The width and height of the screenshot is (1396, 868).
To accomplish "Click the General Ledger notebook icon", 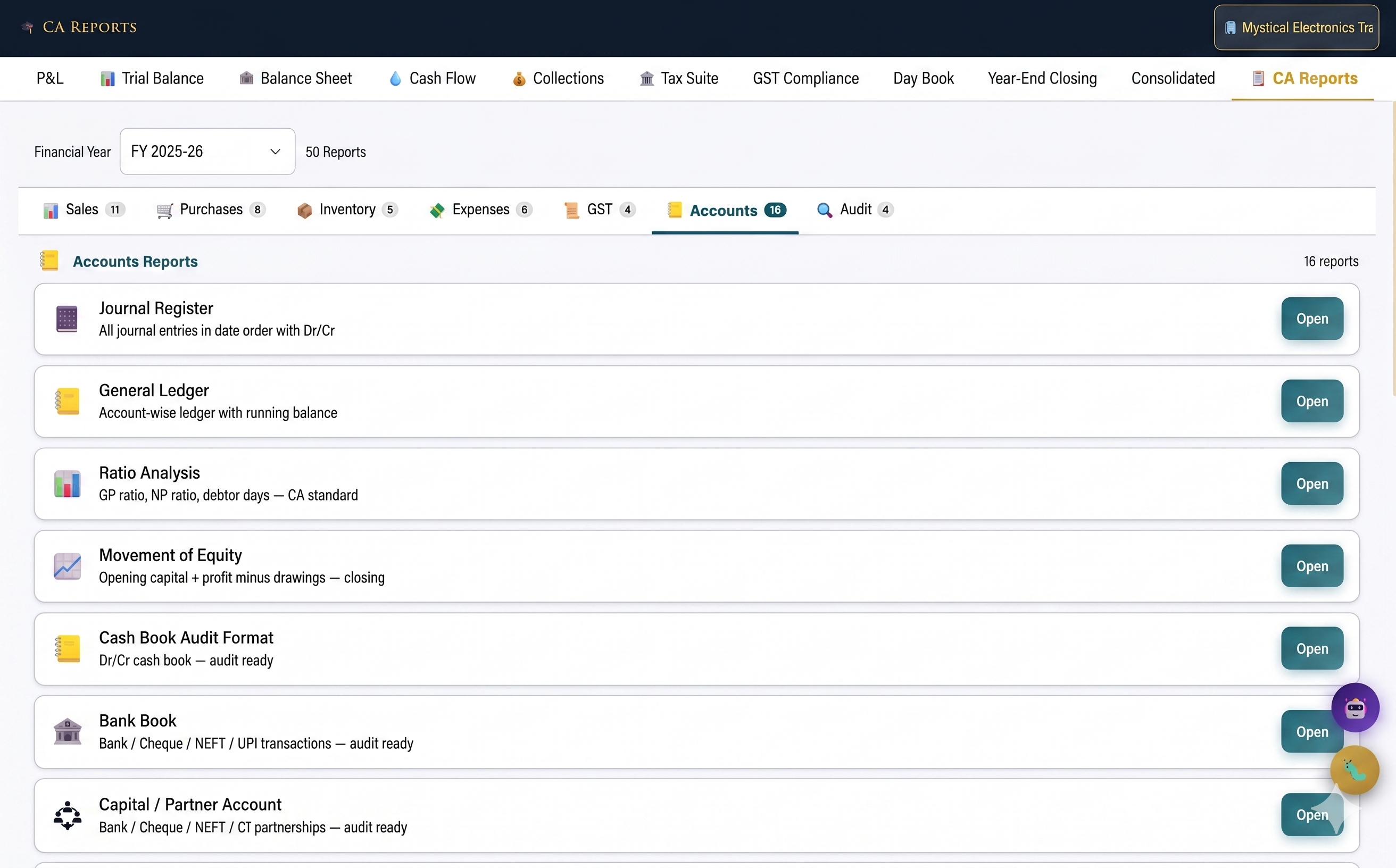I will tap(67, 401).
